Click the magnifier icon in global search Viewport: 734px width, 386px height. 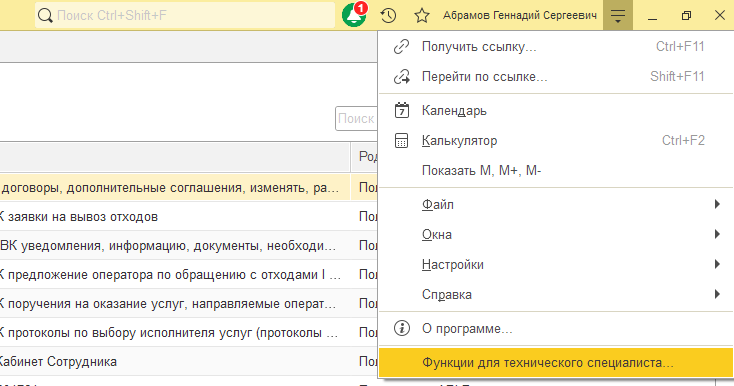click(x=45, y=15)
